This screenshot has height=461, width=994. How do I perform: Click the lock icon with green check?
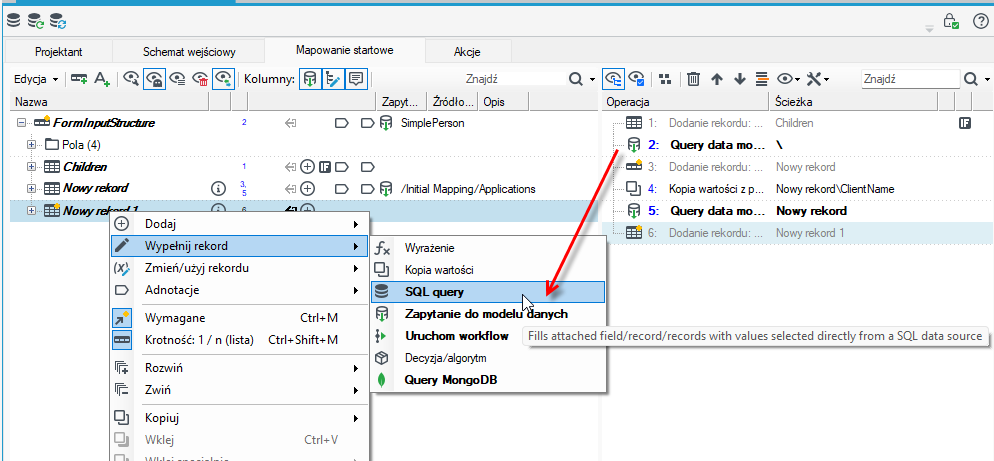tap(951, 22)
